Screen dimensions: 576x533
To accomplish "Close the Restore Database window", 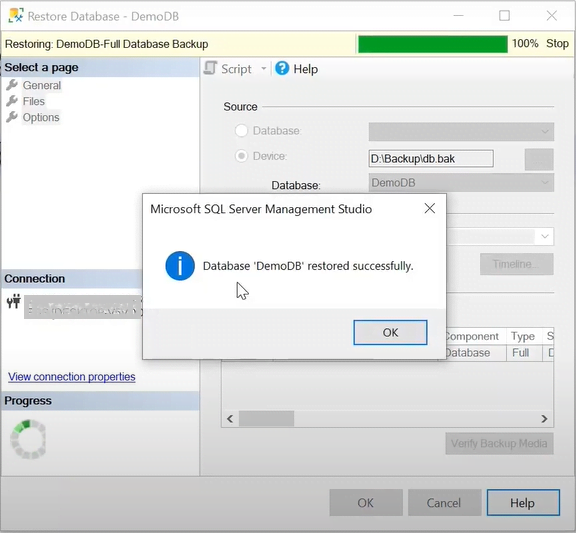I will click(552, 16).
